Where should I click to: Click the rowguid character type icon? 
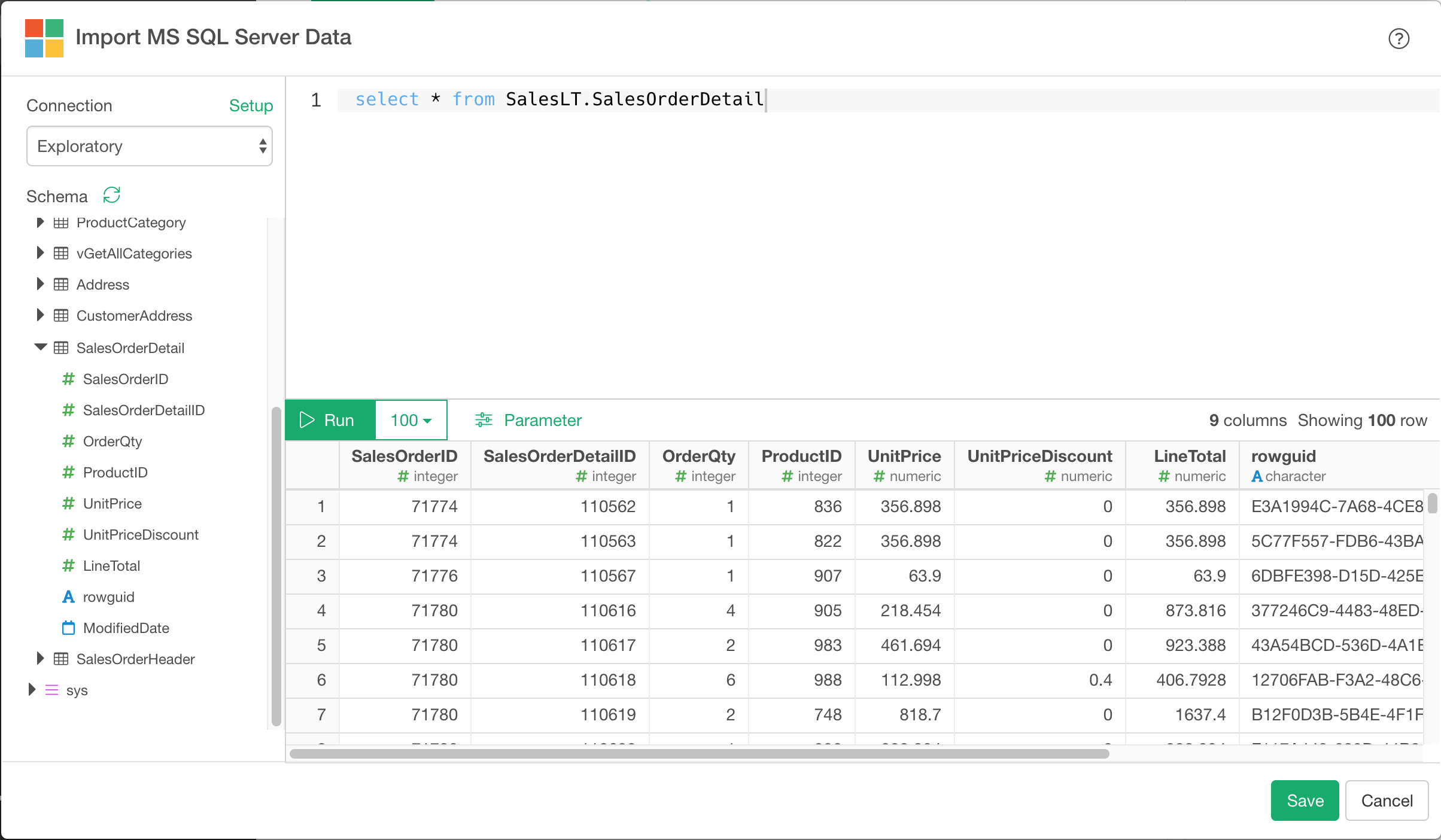pyautogui.click(x=69, y=596)
